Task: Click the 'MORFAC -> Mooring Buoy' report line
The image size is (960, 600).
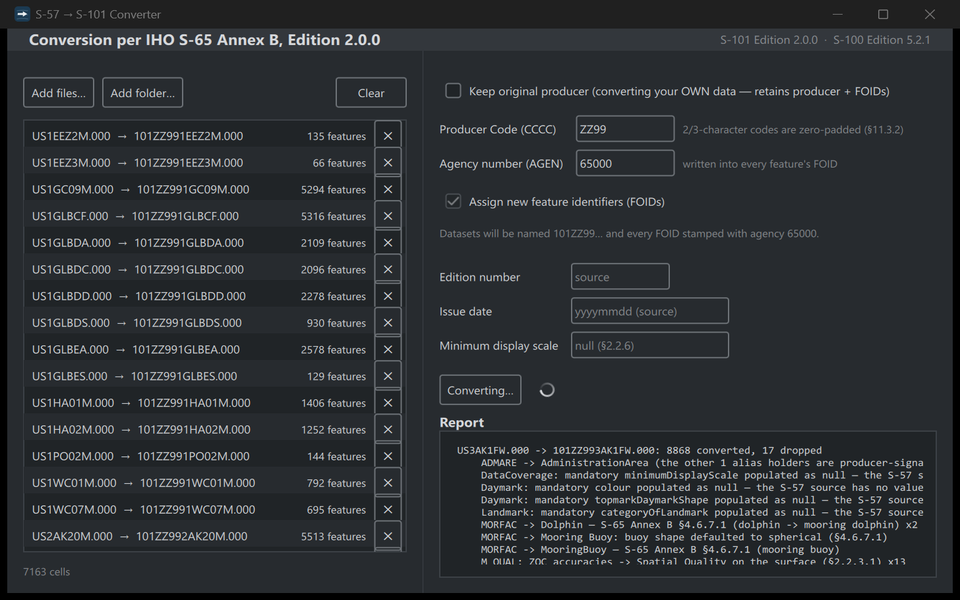Action: pyautogui.click(x=684, y=537)
